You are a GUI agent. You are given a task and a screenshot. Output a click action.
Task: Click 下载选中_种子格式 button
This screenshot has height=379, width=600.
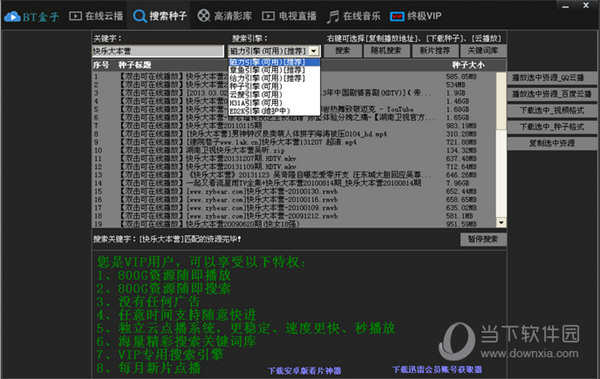[552, 127]
